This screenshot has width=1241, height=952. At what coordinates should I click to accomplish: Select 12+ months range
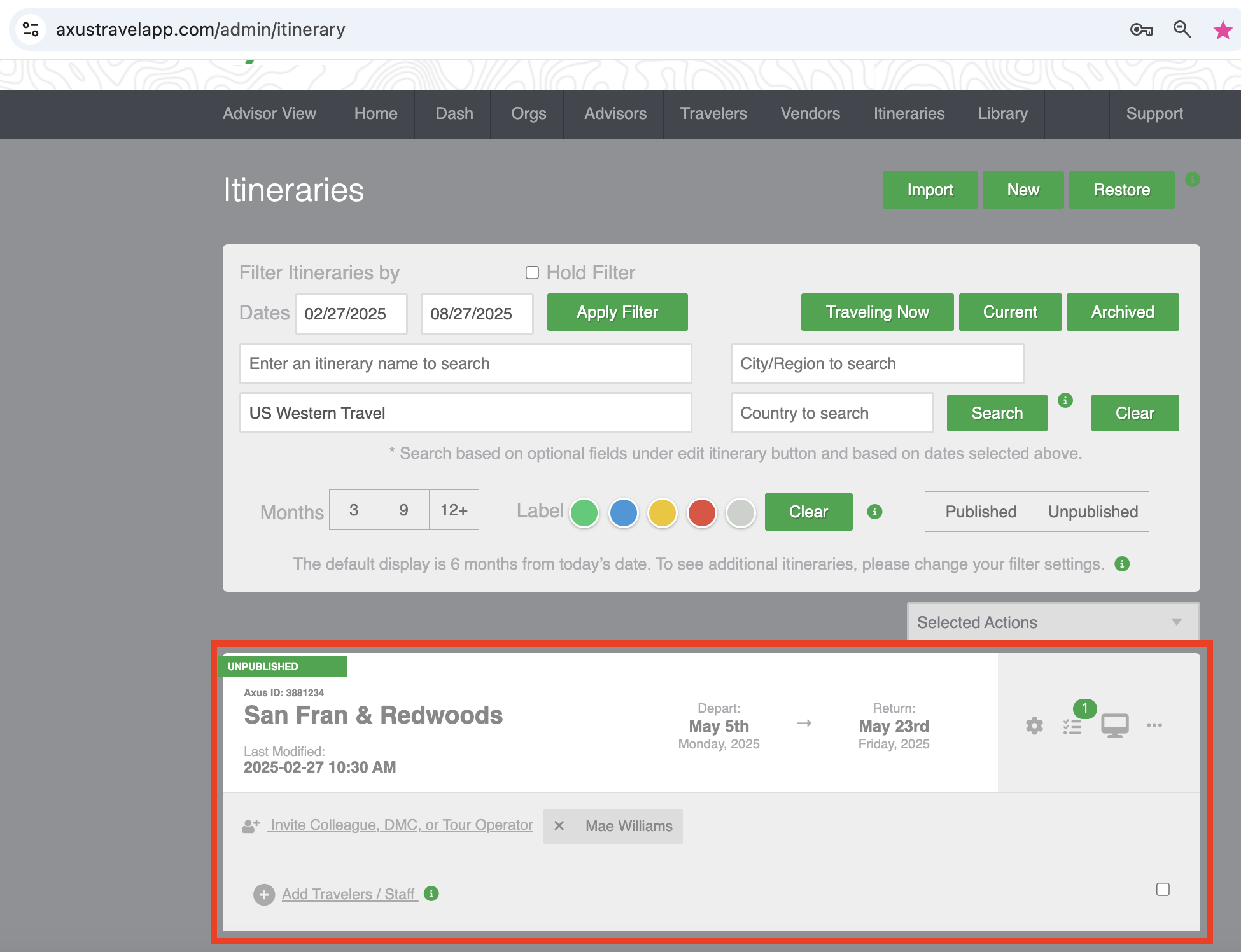454,510
